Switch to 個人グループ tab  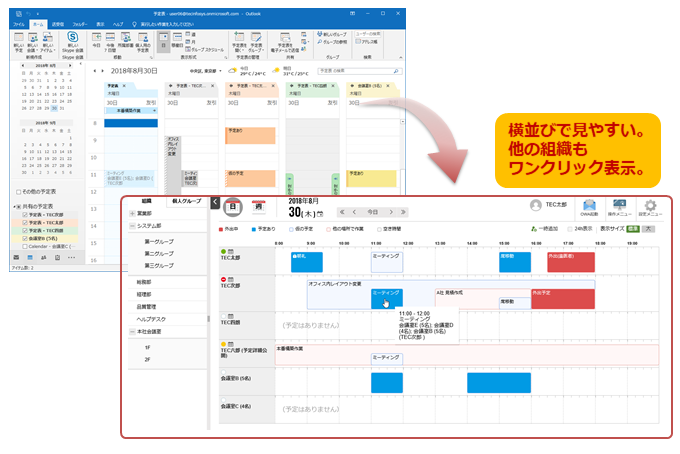pos(186,201)
